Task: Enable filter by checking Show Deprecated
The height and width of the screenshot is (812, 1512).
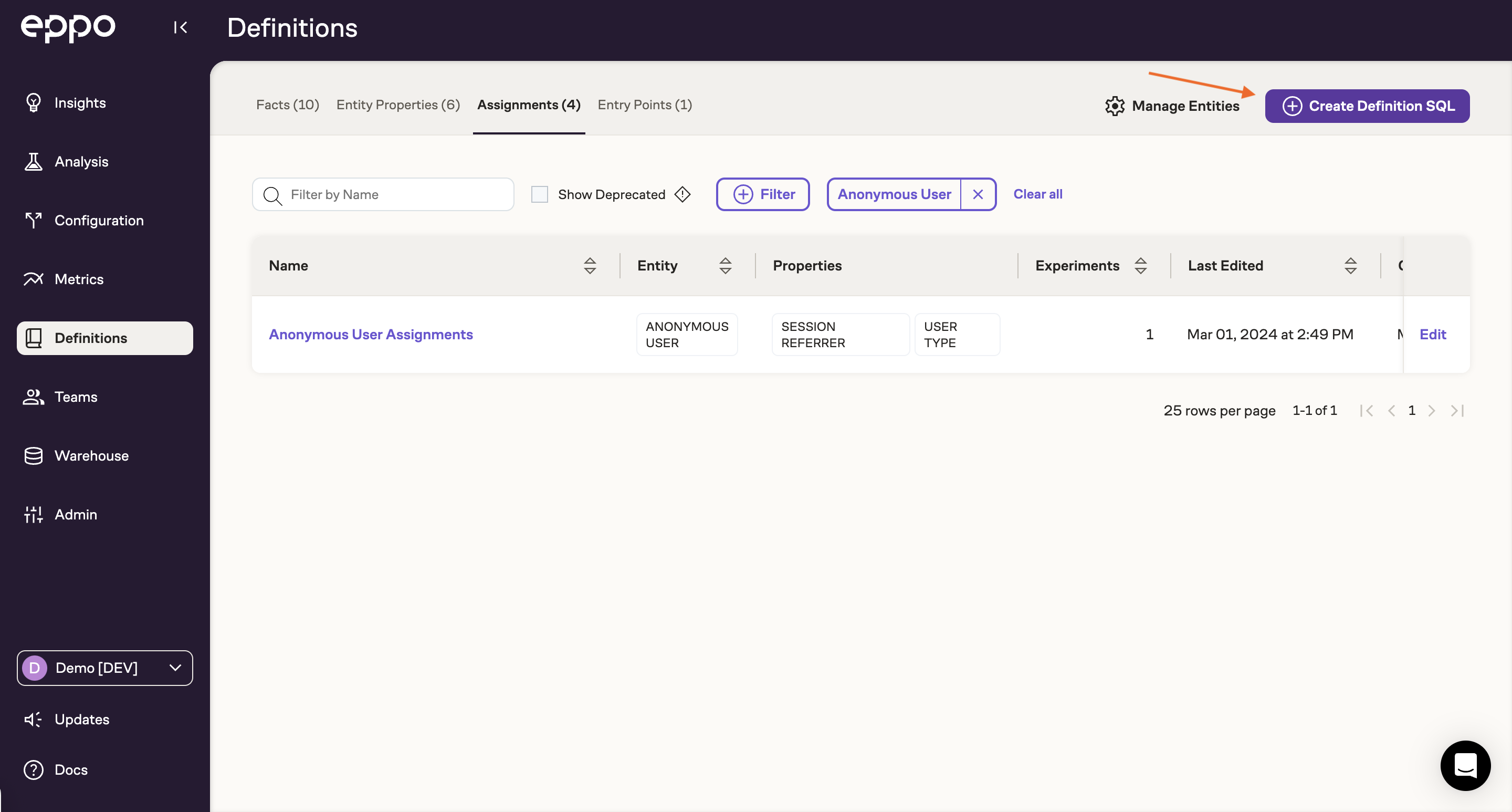Action: click(540, 194)
